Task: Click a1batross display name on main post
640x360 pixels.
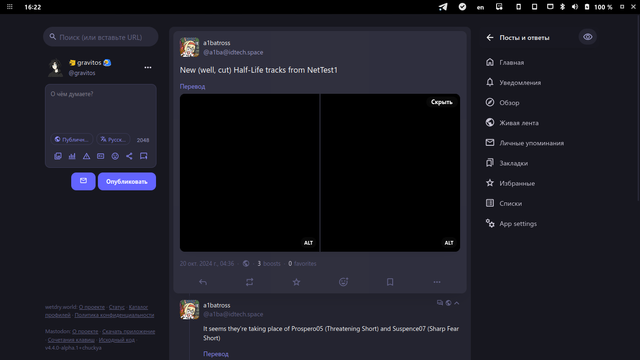Action: 217,43
